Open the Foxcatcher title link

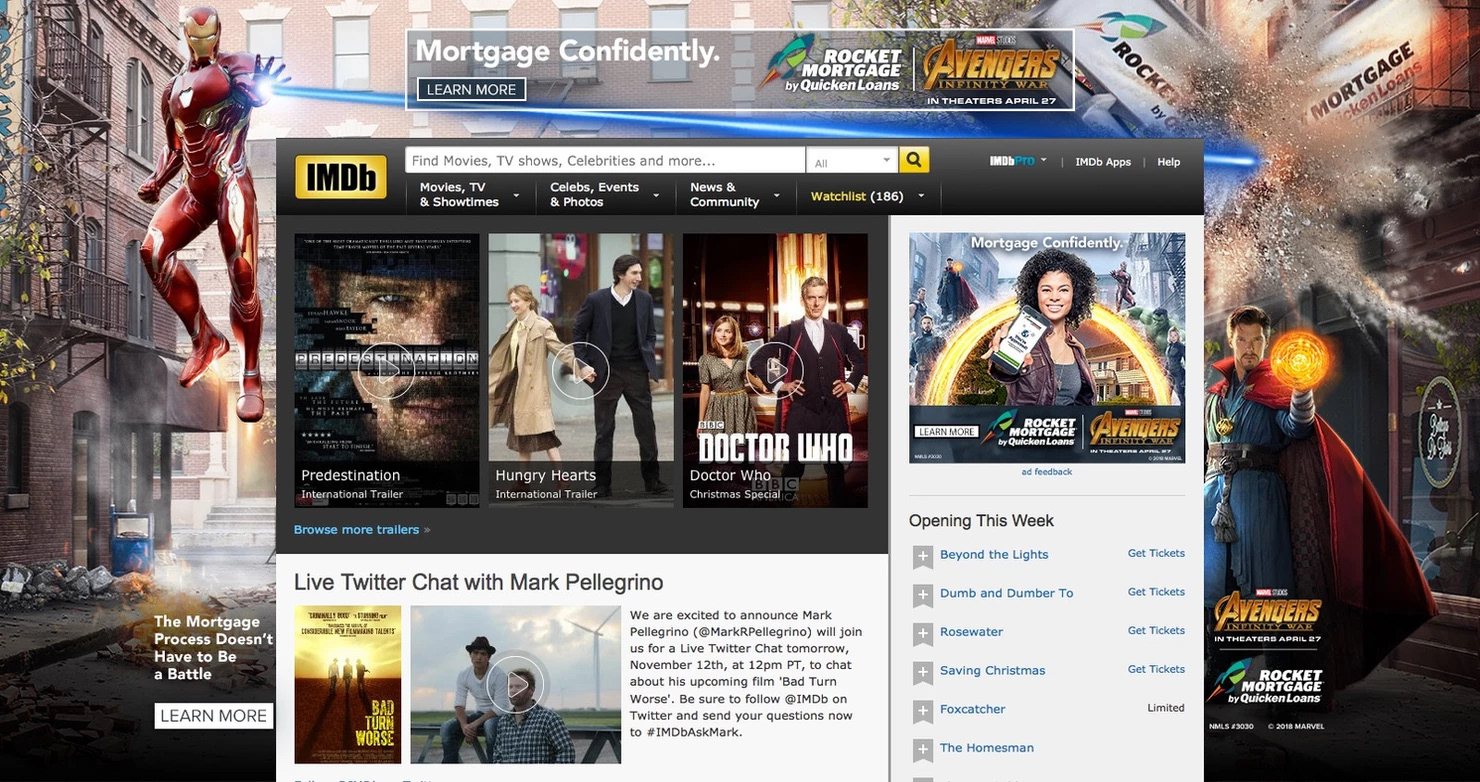coord(972,709)
